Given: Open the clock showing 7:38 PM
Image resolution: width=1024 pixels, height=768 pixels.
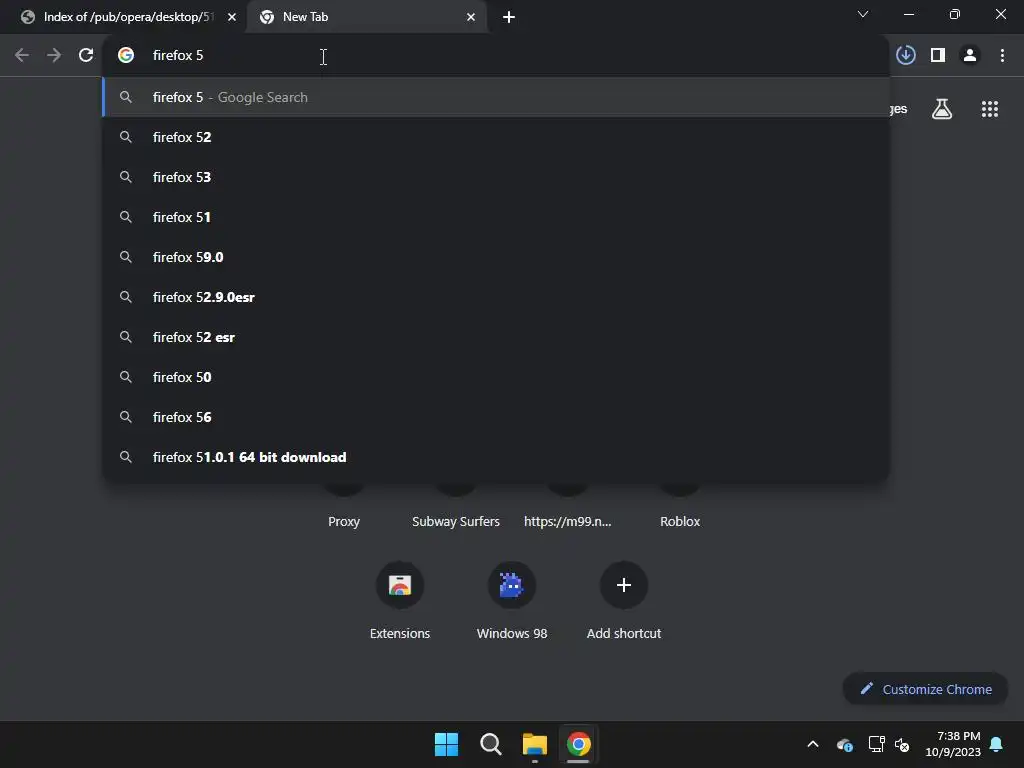Looking at the screenshot, I should (x=953, y=744).
